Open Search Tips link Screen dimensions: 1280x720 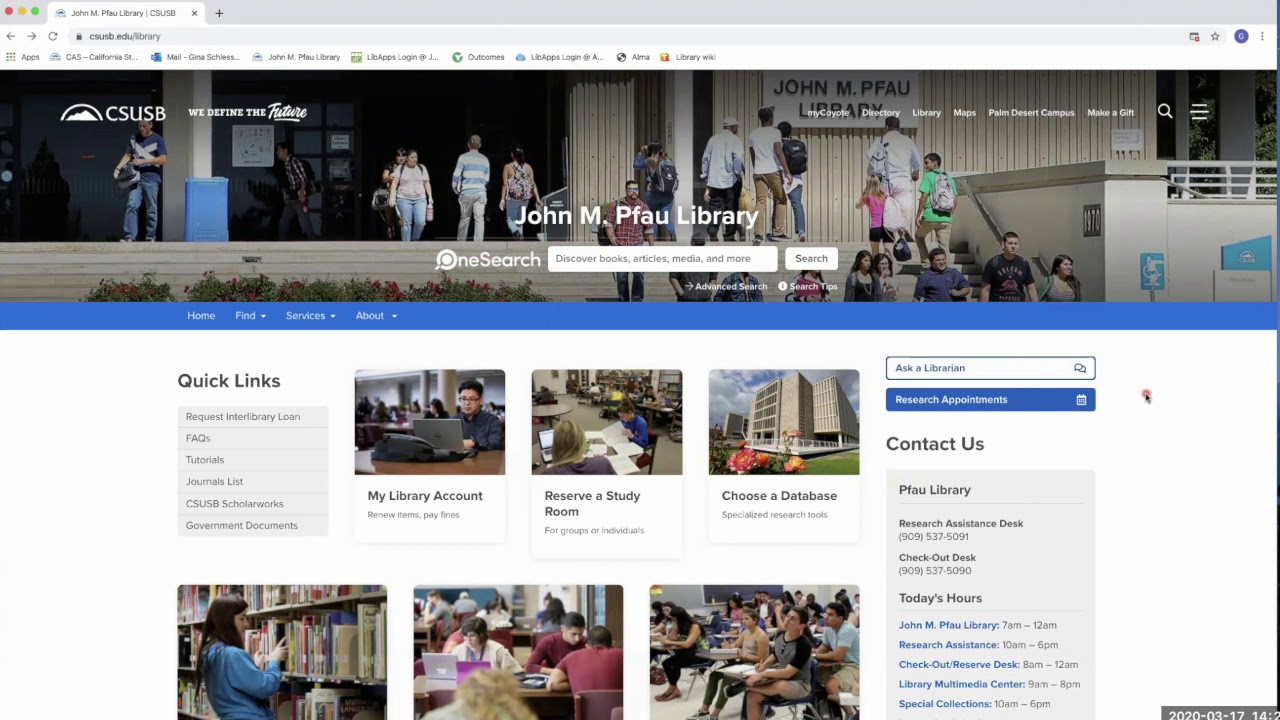[x=808, y=286]
